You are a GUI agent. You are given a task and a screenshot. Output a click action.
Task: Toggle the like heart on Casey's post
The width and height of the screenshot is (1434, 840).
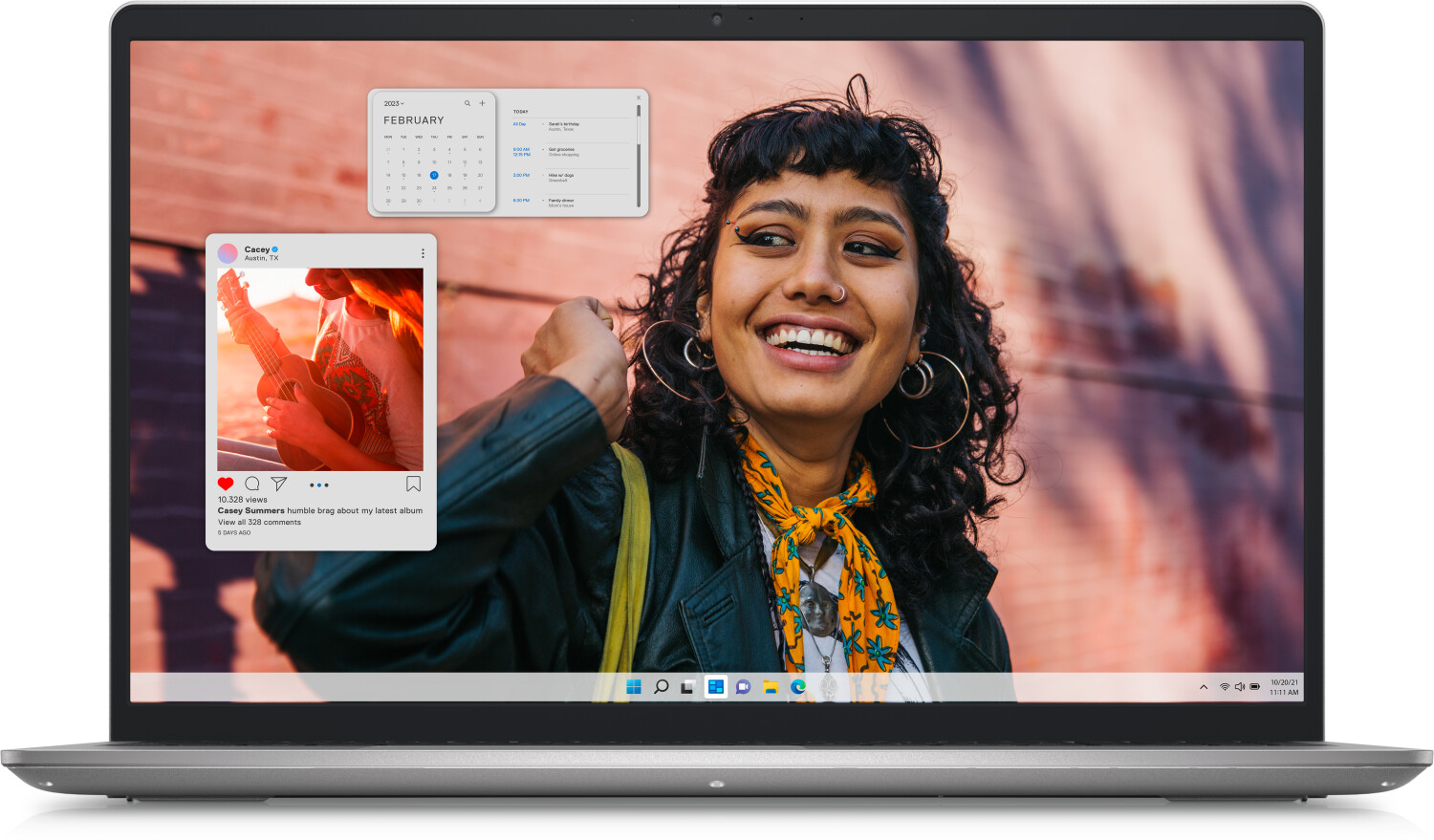[x=226, y=484]
